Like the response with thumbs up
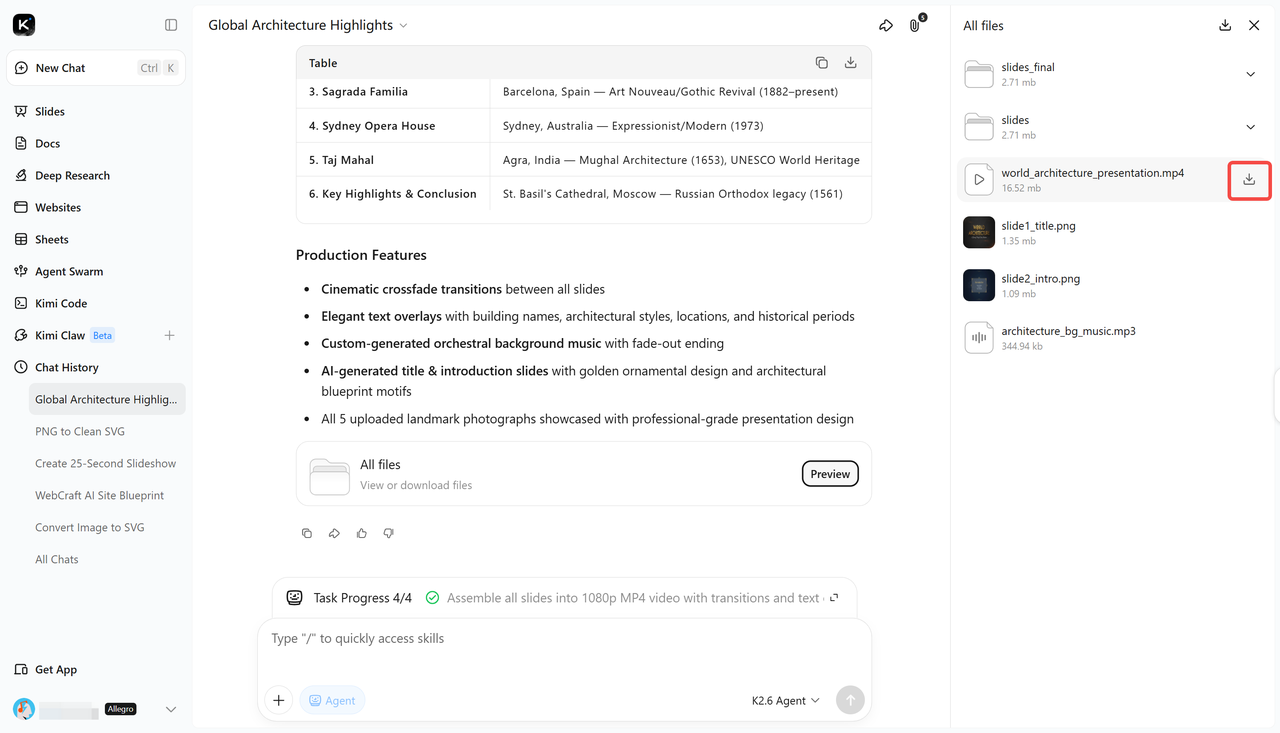This screenshot has height=733, width=1280. point(362,533)
